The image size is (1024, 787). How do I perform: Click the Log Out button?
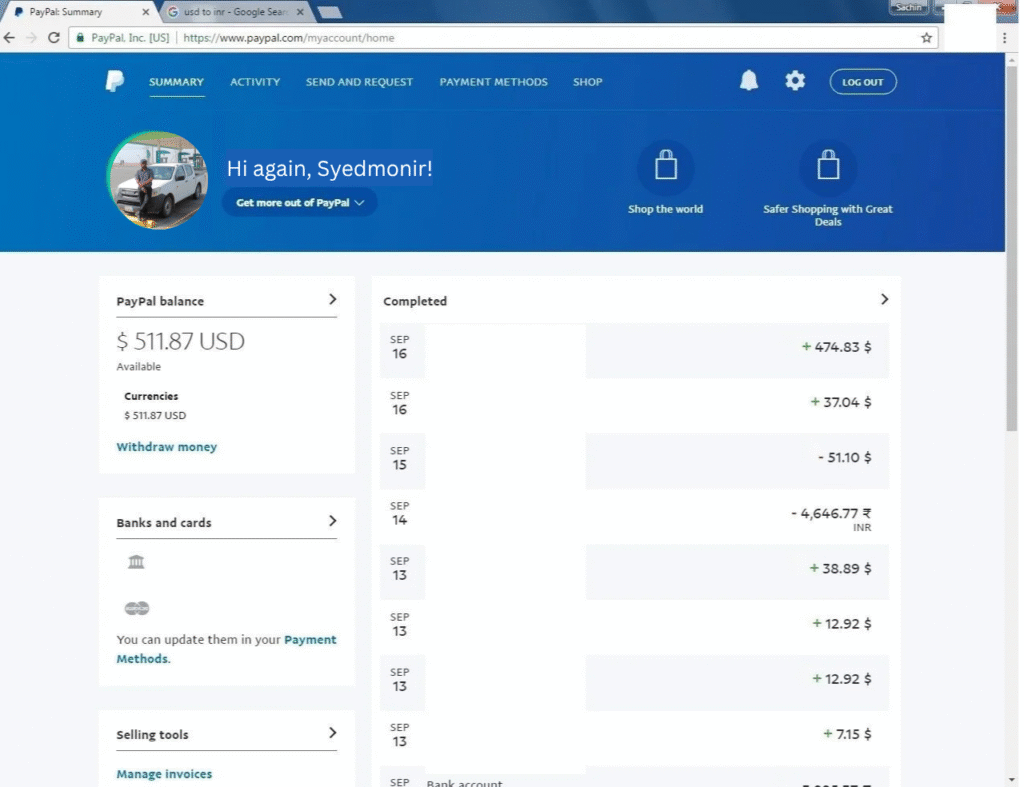pyautogui.click(x=862, y=82)
